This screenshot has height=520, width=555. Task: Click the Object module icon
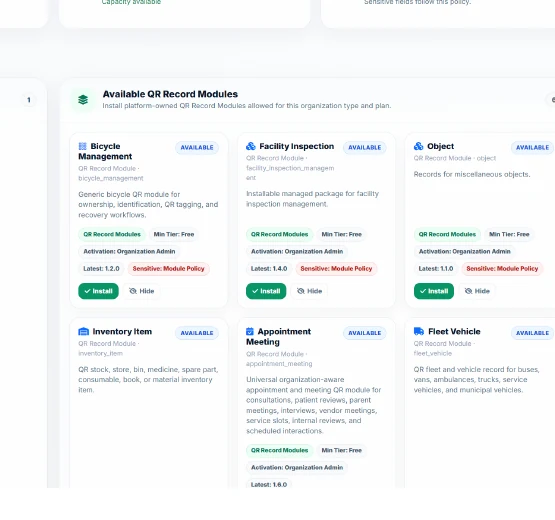418,146
